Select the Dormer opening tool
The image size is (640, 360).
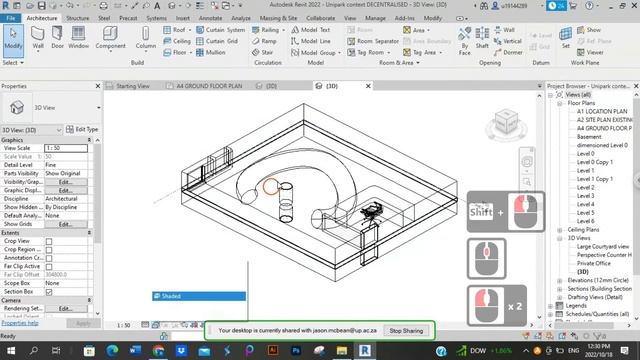click(508, 53)
